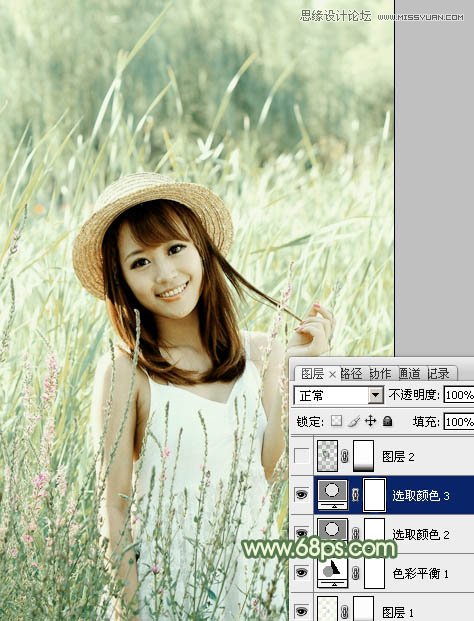This screenshot has width=474, height=621.
Task: Select the 图层 2 layer thumbnail
Action: (x=327, y=456)
